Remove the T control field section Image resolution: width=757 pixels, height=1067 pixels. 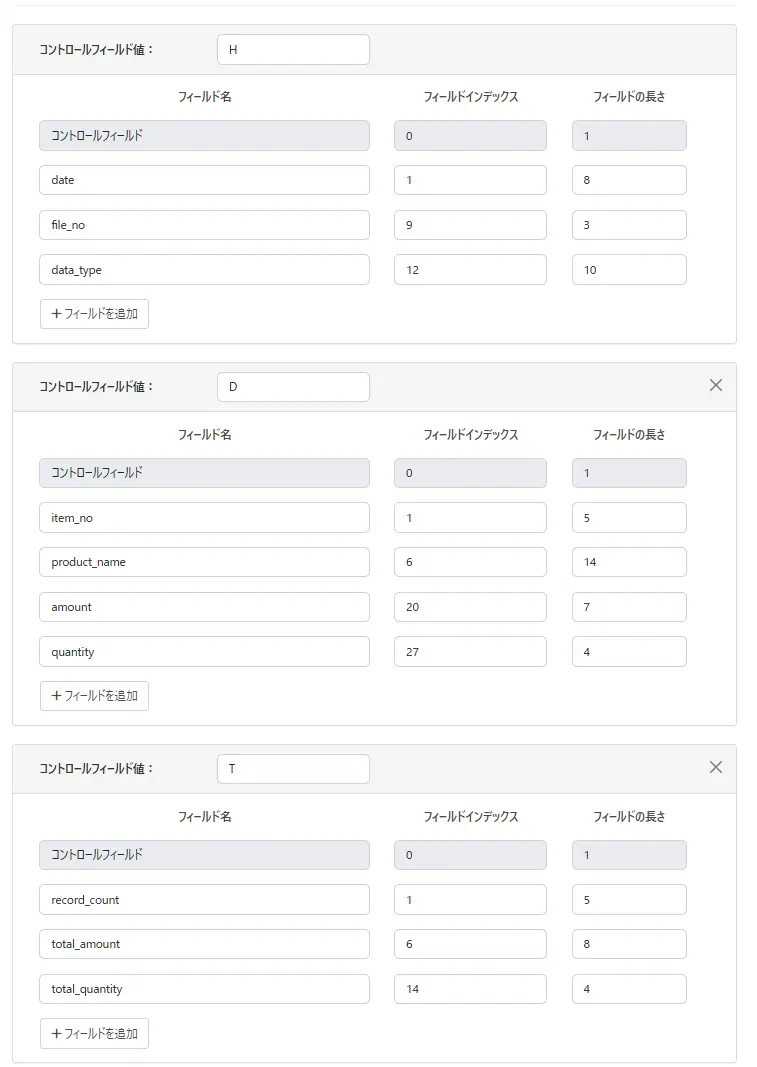pos(715,767)
